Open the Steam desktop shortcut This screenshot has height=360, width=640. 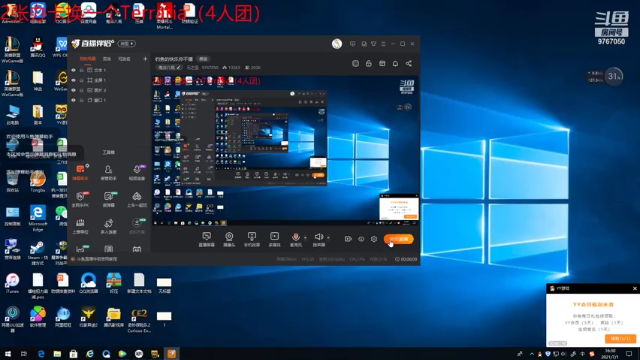38,252
